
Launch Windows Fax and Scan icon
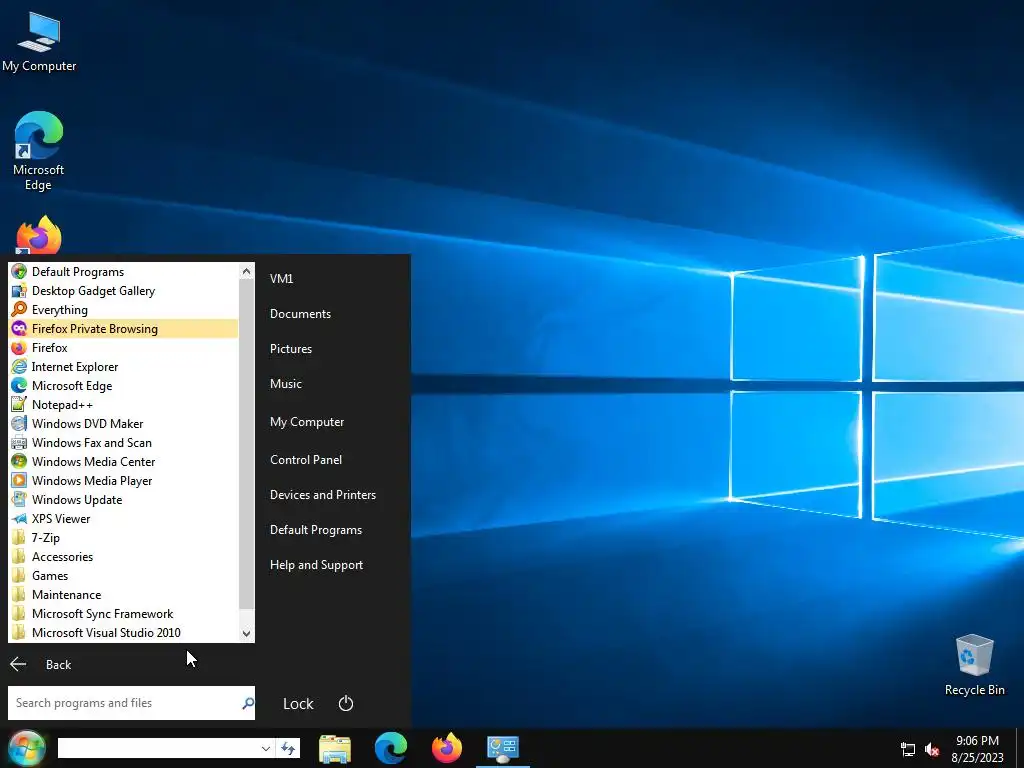tap(19, 442)
